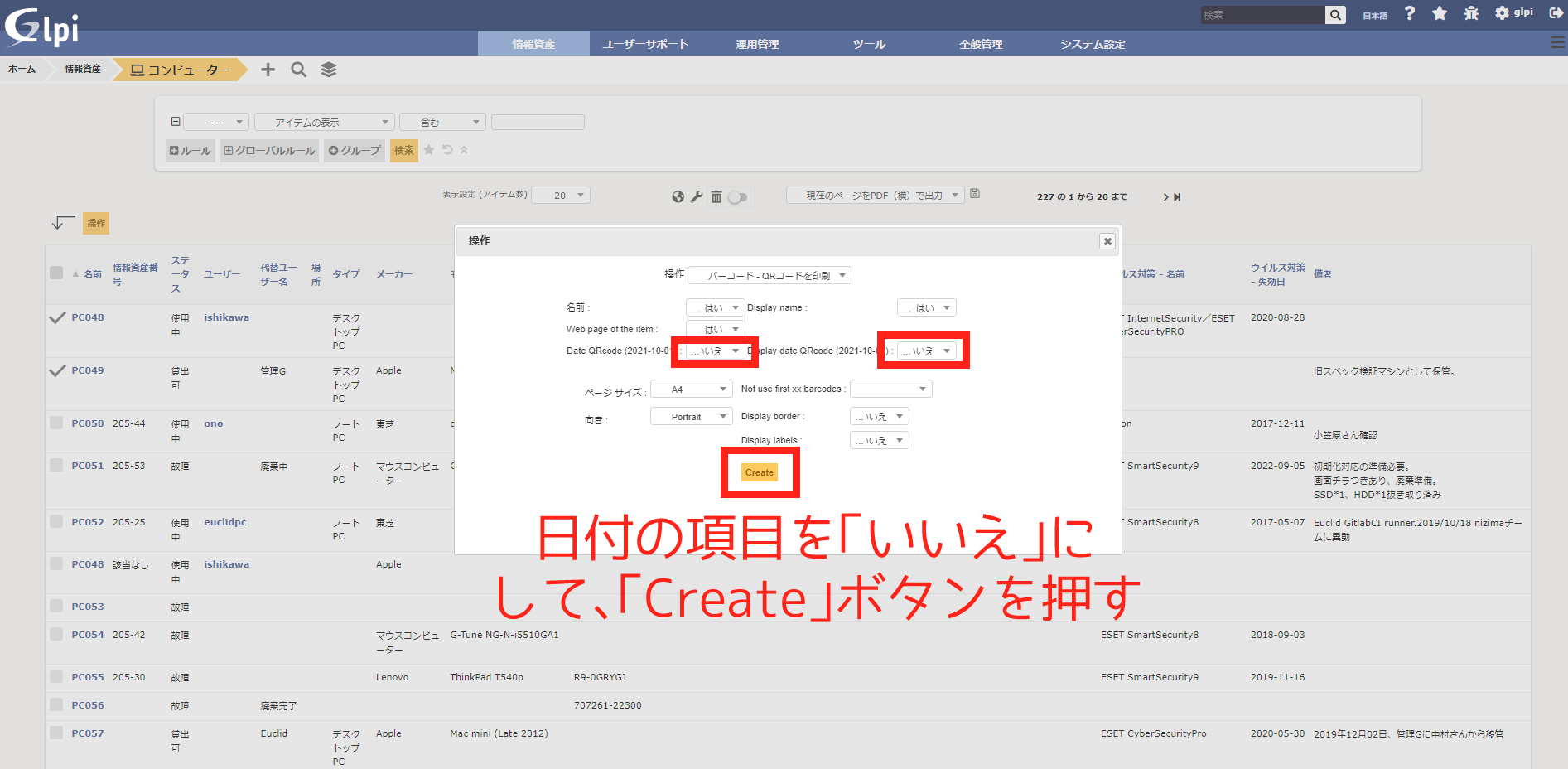
Task: Open the Display border dropdown
Action: pyautogui.click(x=879, y=416)
